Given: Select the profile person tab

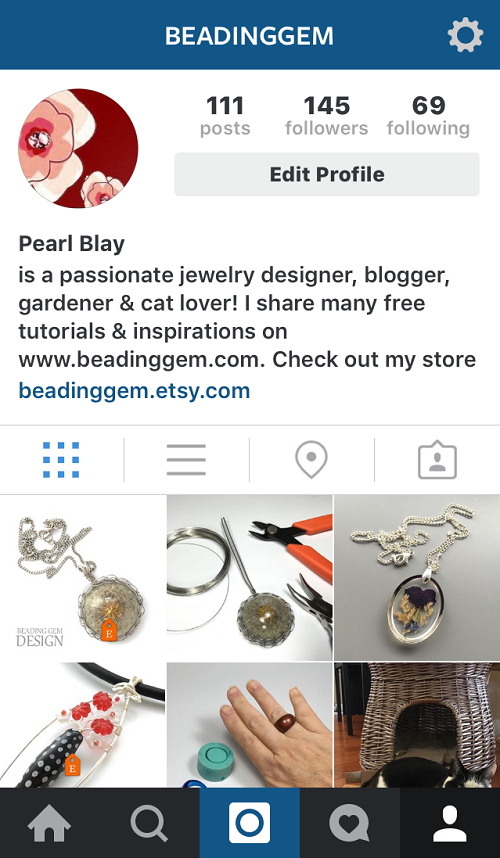Looking at the screenshot, I should pyautogui.click(x=450, y=823).
